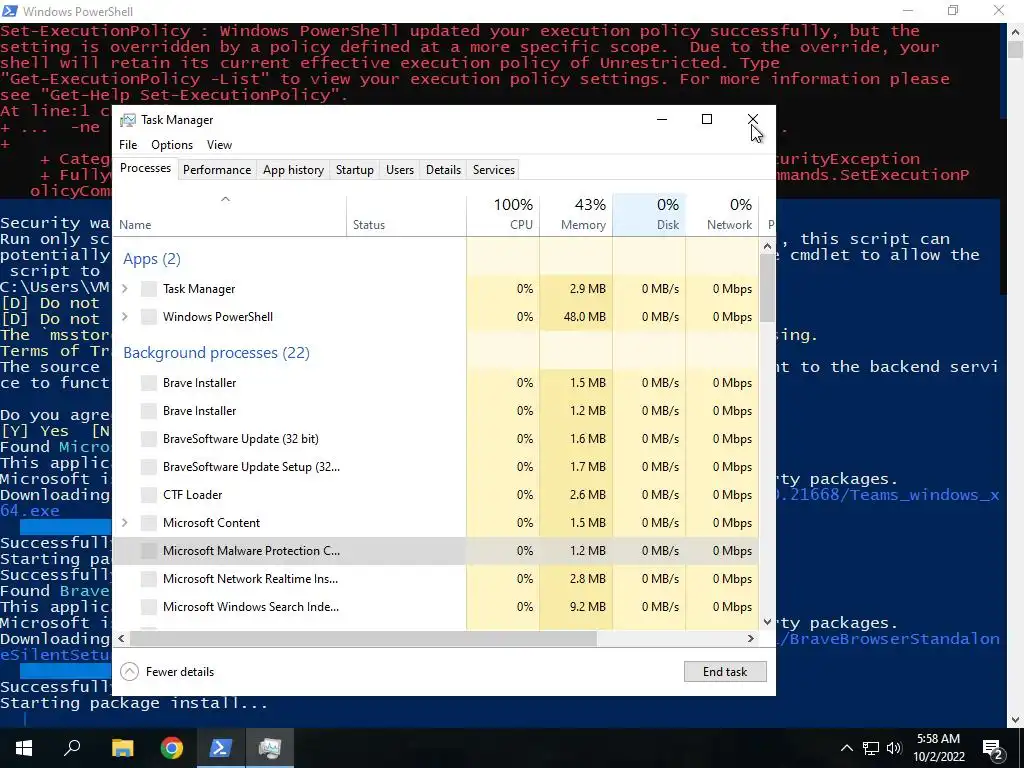Image resolution: width=1024 pixels, height=768 pixels.
Task: Click the Windows PowerShell process icon
Action: coord(149,317)
